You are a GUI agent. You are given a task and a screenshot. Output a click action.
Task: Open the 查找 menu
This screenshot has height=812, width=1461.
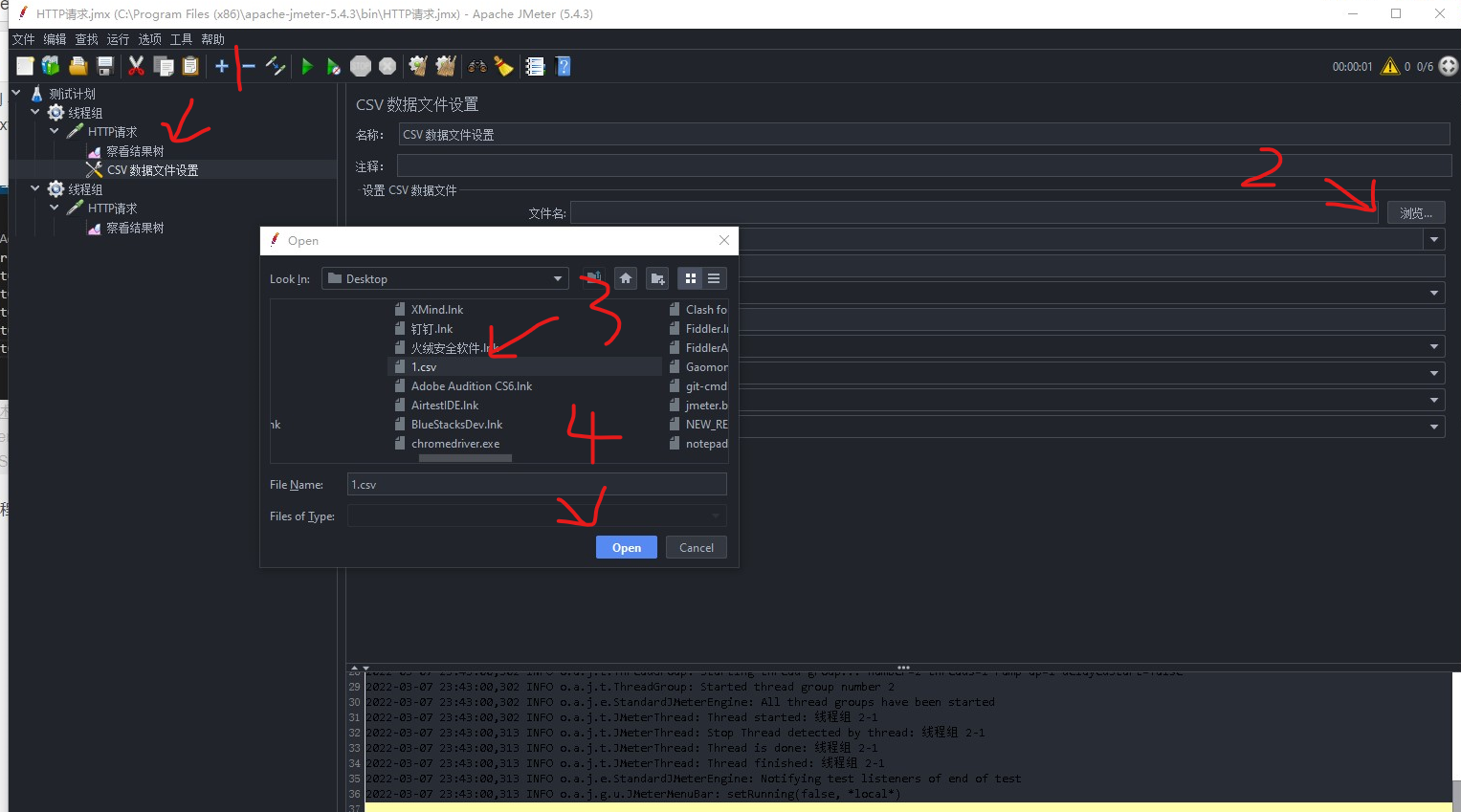point(86,39)
